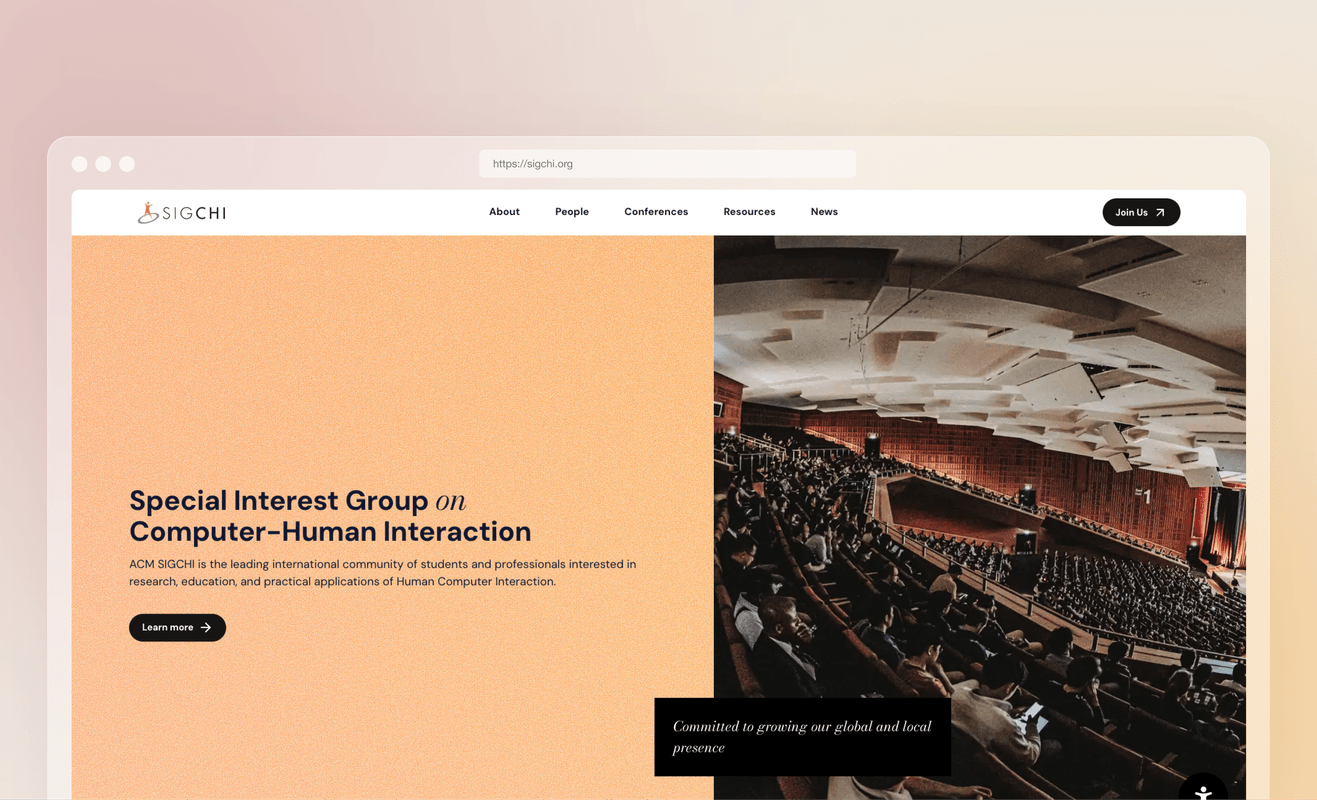The height and width of the screenshot is (800, 1317).
Task: Click the SIGCHI logo
Action: coord(182,212)
